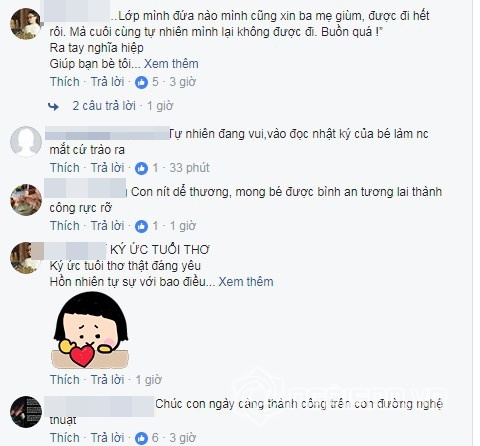Open the last commenter's dark avatar
This screenshot has width=480, height=446.
click(26, 412)
